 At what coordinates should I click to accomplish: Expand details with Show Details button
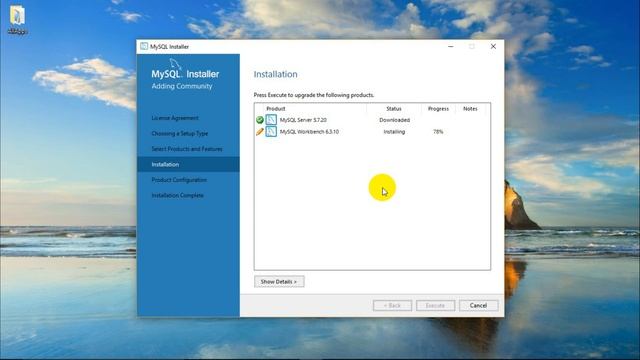[x=279, y=282]
